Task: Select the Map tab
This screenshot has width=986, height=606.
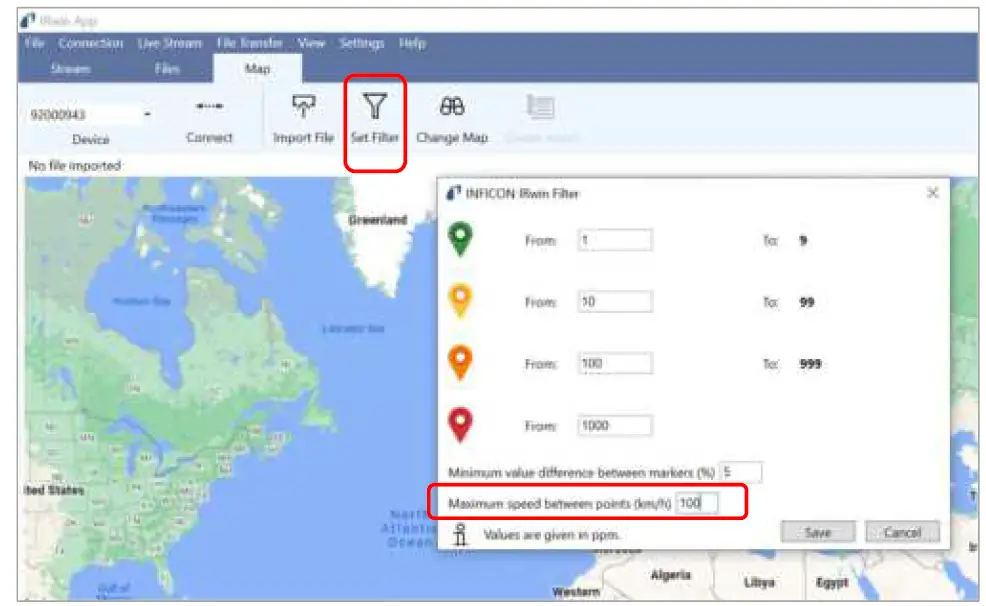Action: point(258,69)
